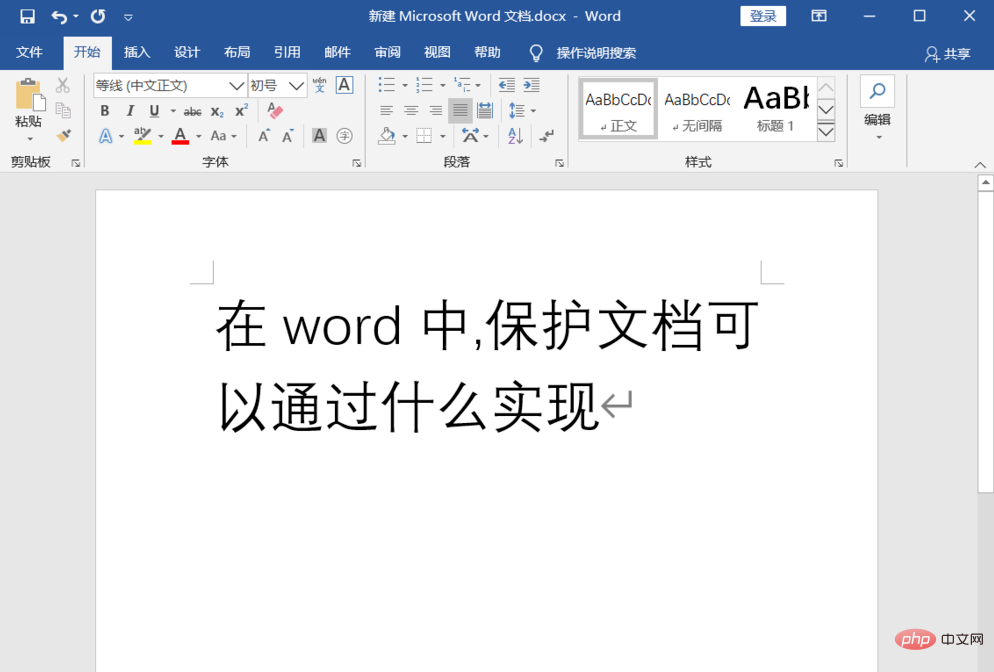The height and width of the screenshot is (672, 994).
Task: Toggle bold formatting
Action: [105, 111]
